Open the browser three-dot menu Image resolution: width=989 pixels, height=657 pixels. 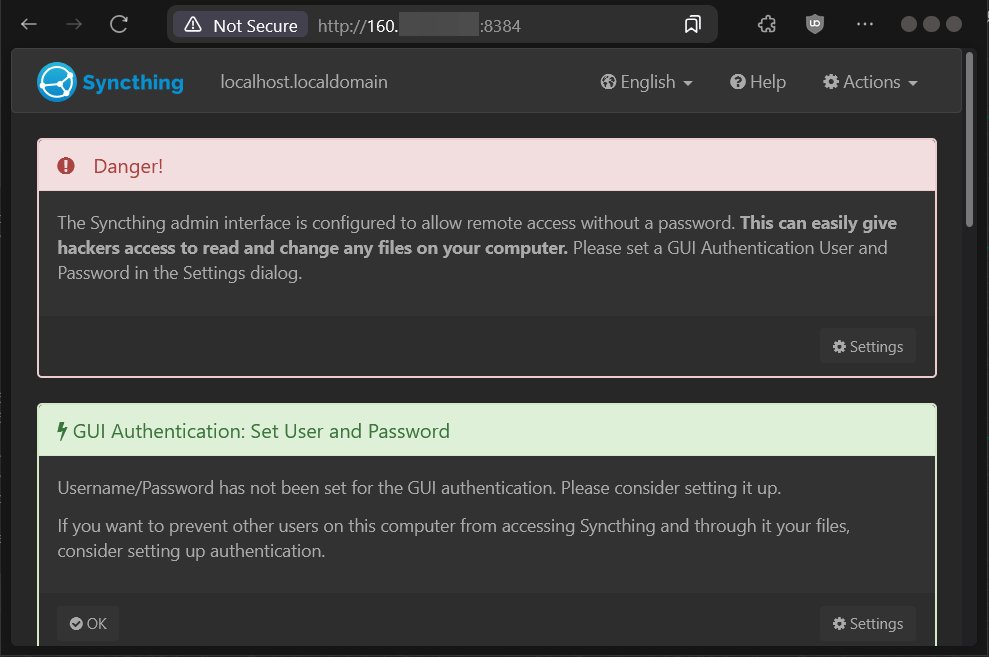click(865, 25)
